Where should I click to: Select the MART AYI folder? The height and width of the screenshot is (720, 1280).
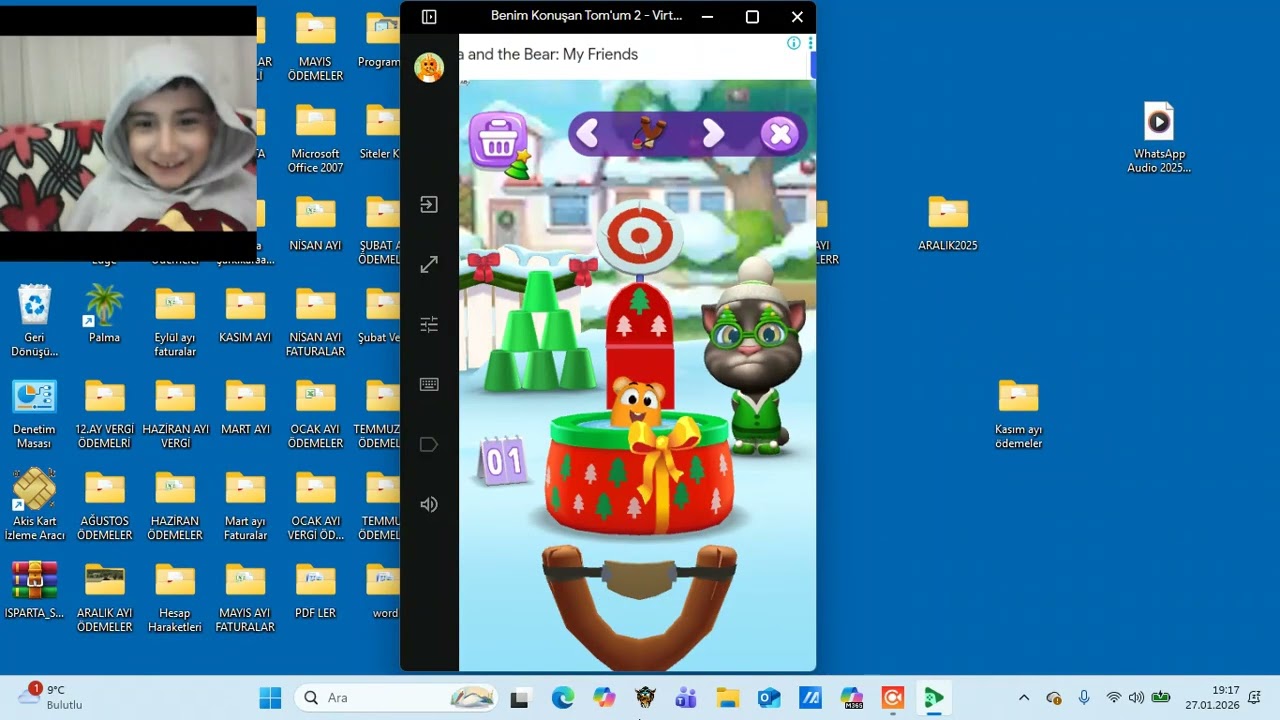pos(245,406)
